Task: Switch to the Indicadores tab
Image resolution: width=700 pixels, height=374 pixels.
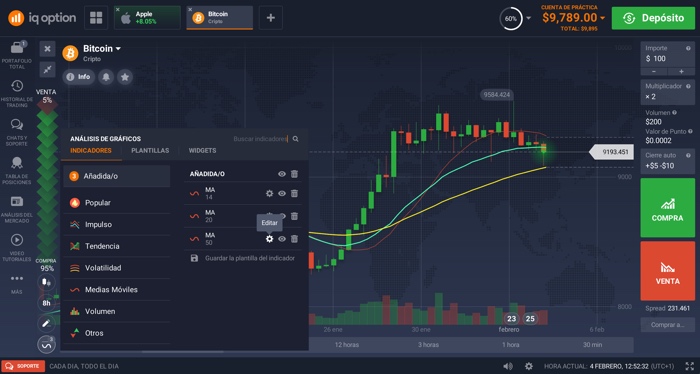Action: (91, 150)
